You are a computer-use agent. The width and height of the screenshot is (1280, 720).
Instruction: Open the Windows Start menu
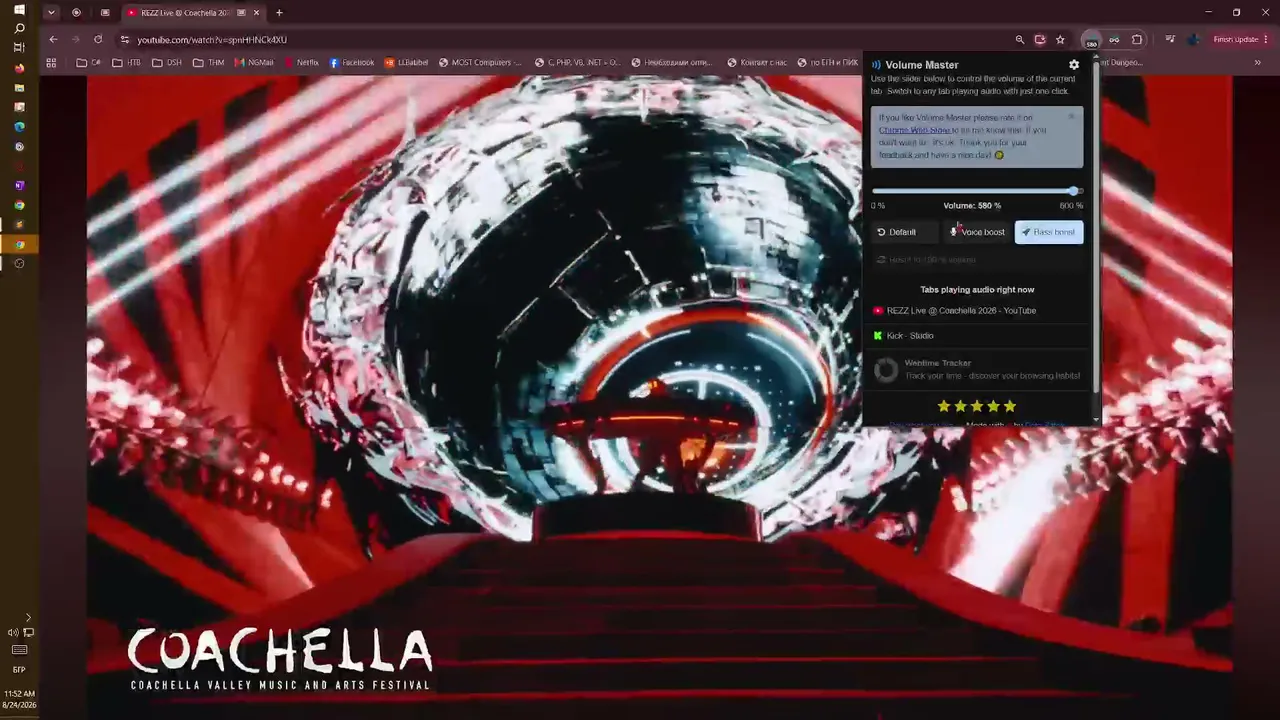[19, 10]
